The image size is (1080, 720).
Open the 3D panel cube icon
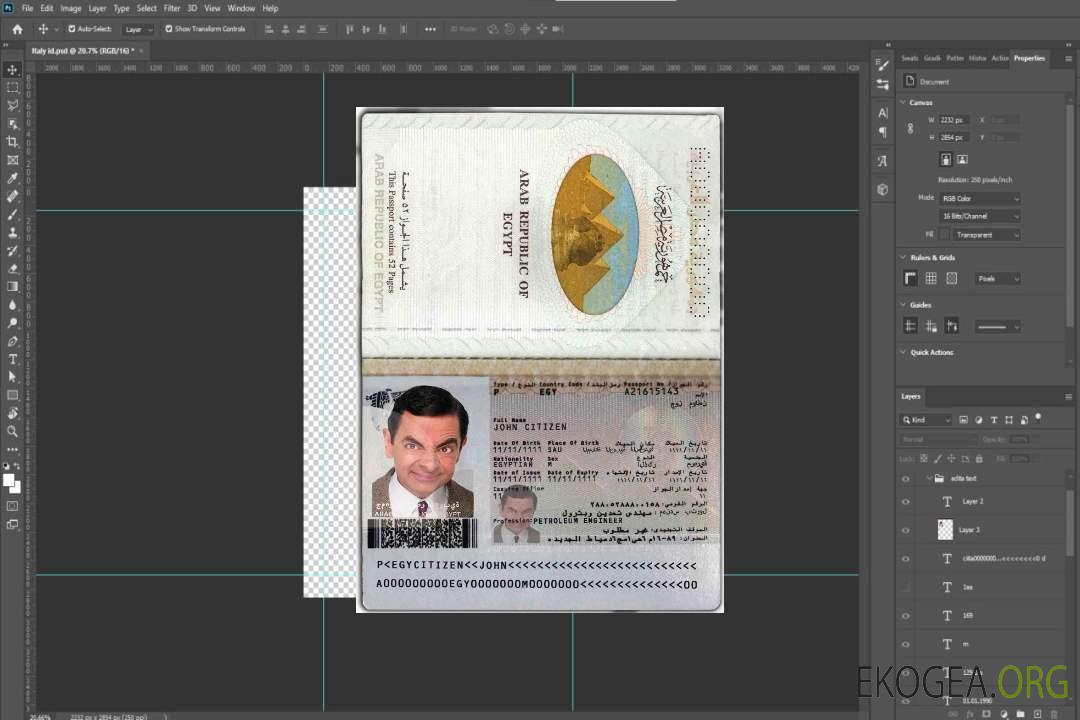(x=882, y=189)
